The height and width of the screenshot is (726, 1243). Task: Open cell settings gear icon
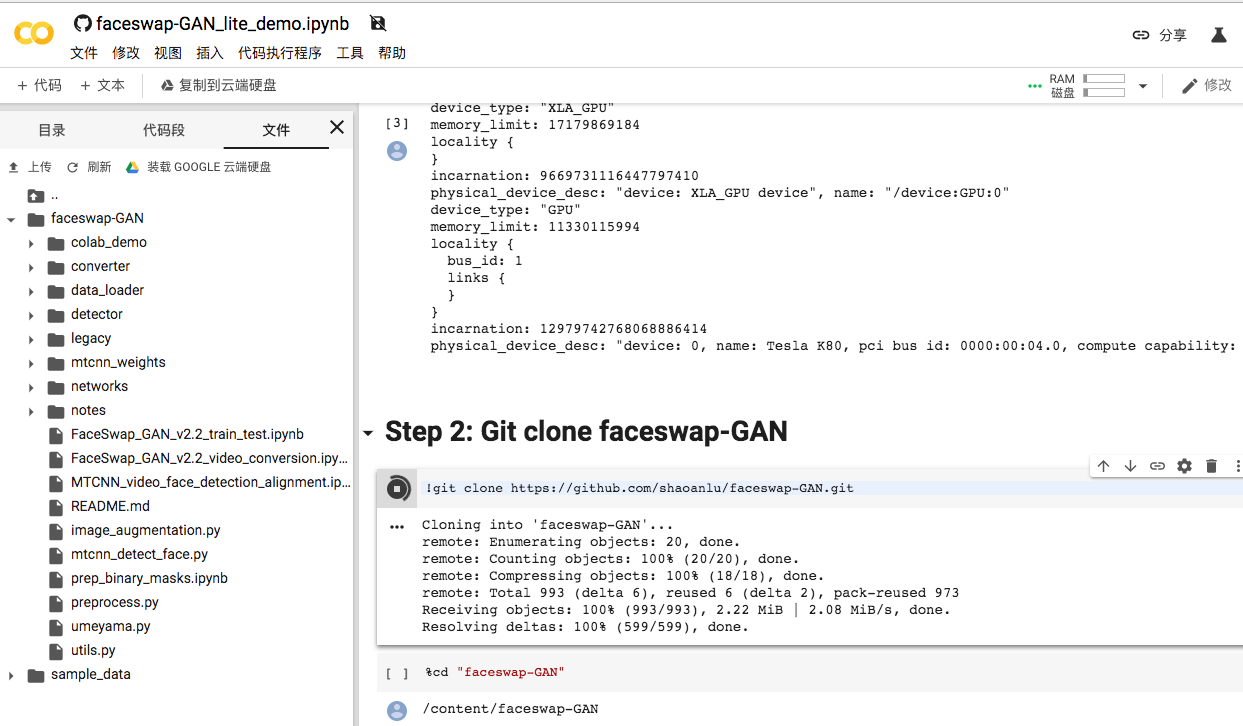pyautogui.click(x=1184, y=466)
